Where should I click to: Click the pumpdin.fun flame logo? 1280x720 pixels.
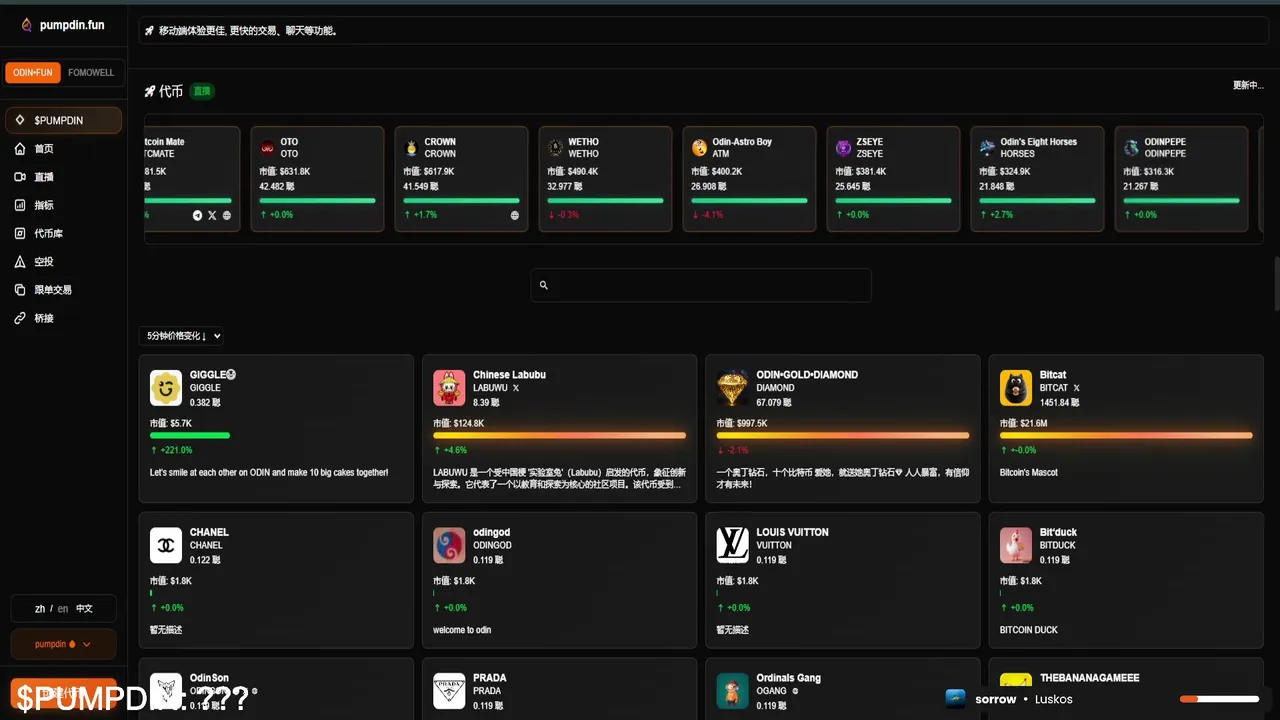pos(26,25)
